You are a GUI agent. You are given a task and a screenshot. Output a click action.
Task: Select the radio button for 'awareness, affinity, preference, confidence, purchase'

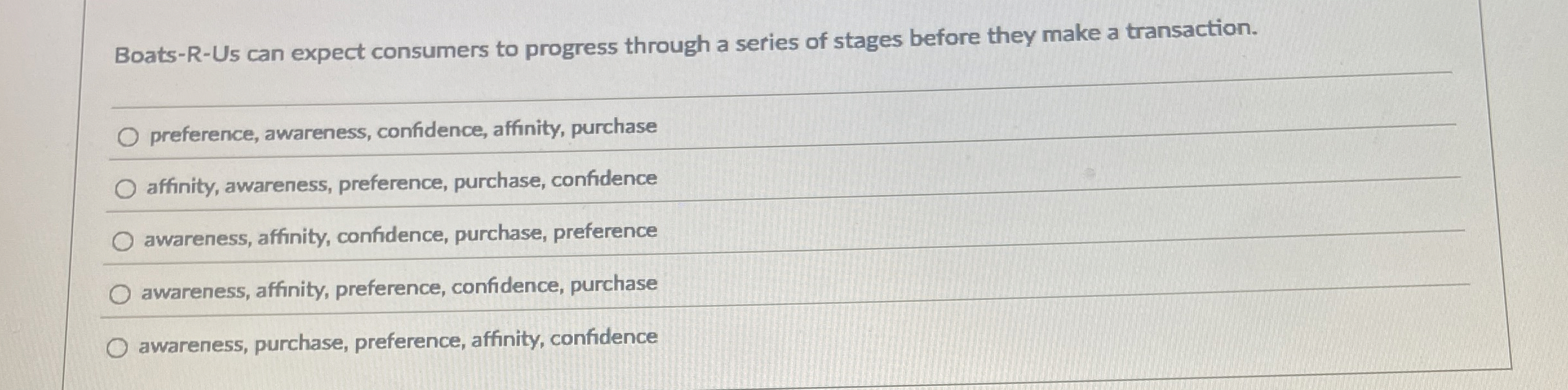120,294
